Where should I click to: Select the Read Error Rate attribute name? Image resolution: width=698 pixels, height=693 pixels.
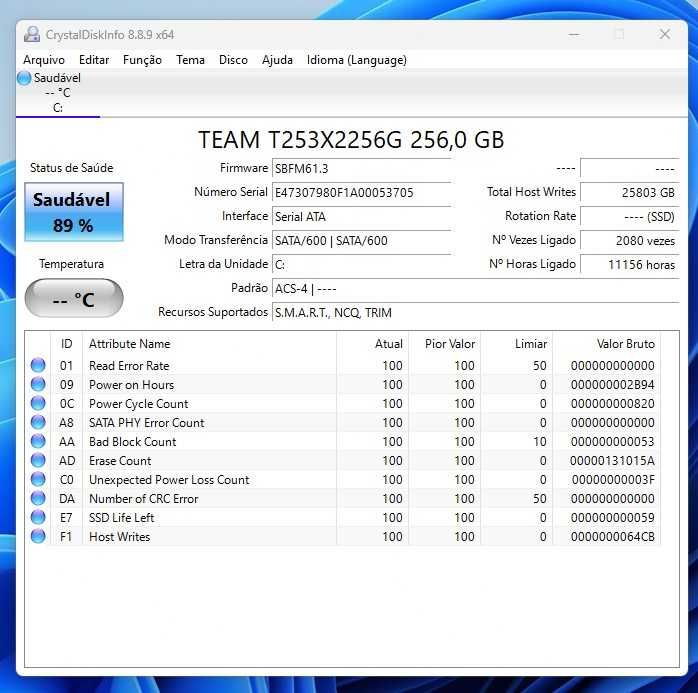point(129,366)
